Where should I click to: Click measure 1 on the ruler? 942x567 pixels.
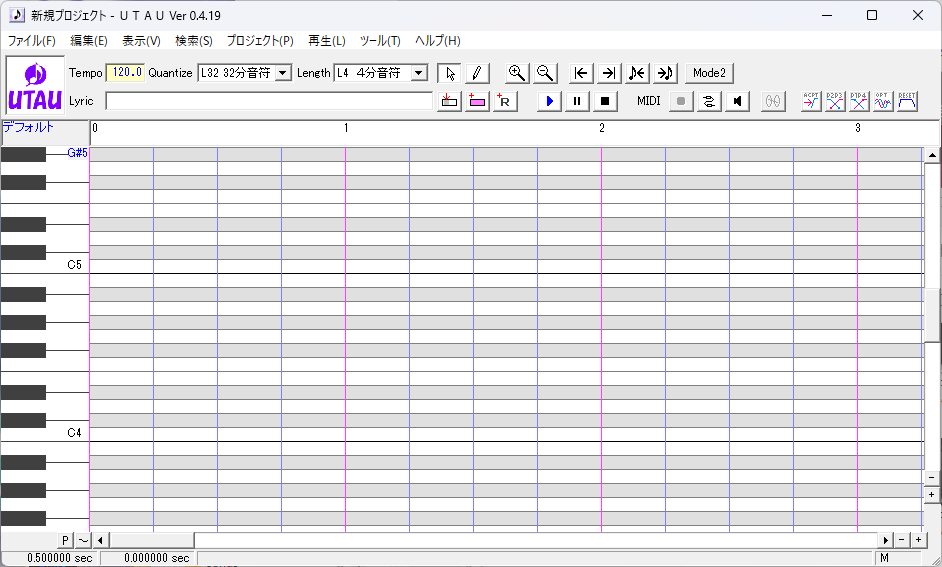coord(346,128)
